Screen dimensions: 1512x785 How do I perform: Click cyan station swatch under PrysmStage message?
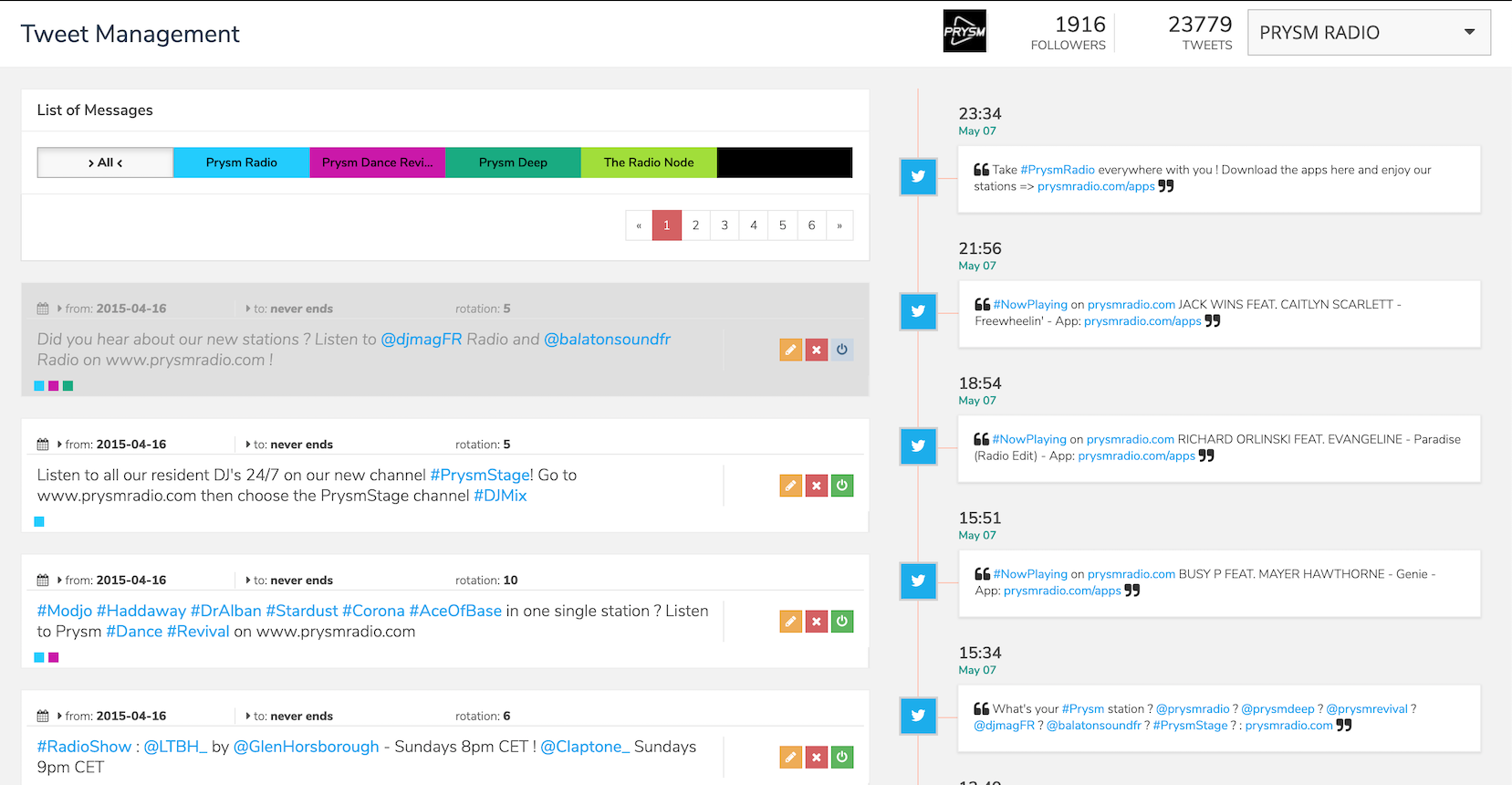(x=39, y=522)
